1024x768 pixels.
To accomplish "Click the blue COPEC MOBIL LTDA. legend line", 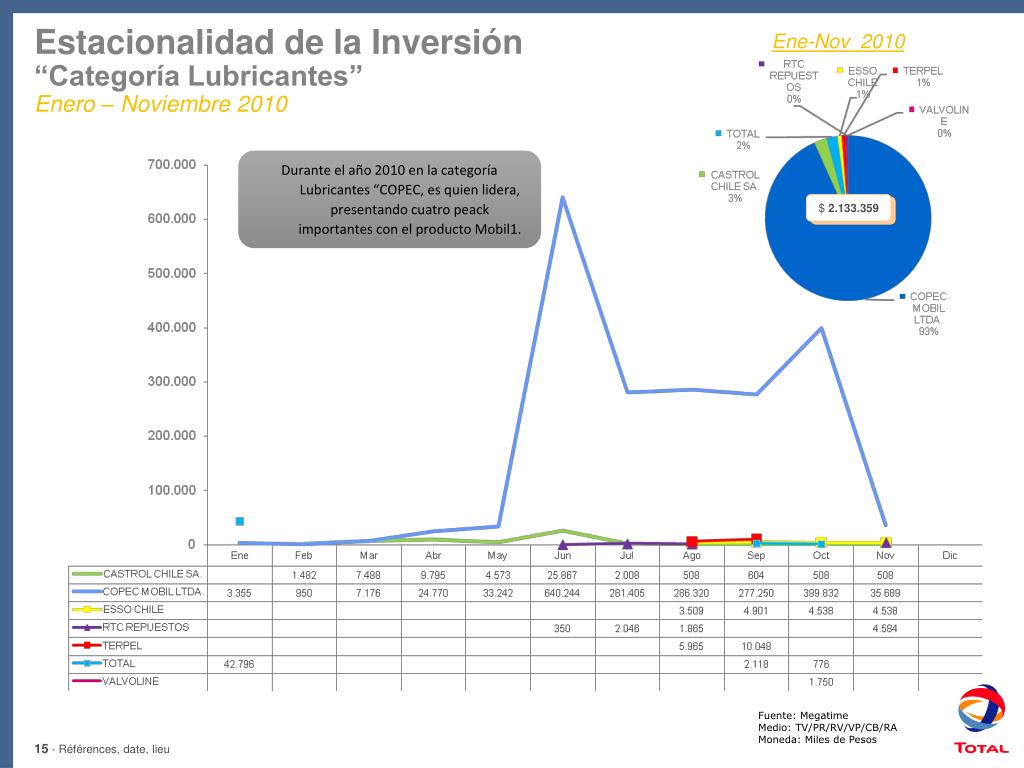I will 86,592.
